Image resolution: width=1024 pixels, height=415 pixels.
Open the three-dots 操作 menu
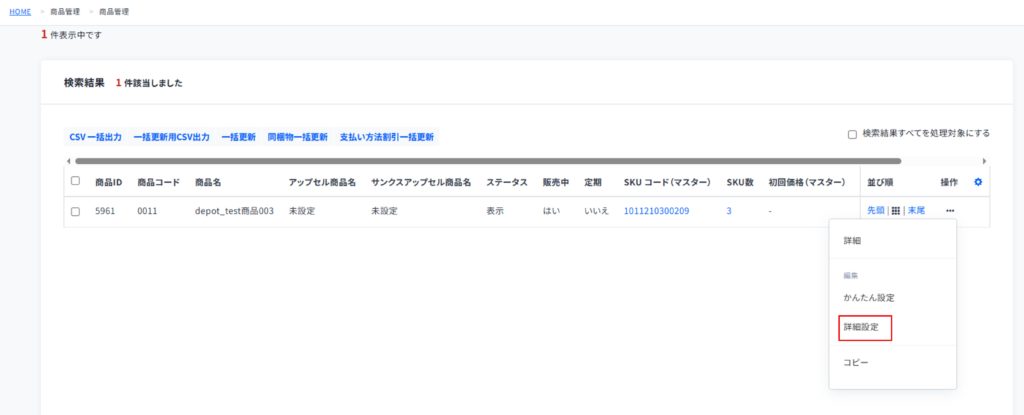[949, 211]
